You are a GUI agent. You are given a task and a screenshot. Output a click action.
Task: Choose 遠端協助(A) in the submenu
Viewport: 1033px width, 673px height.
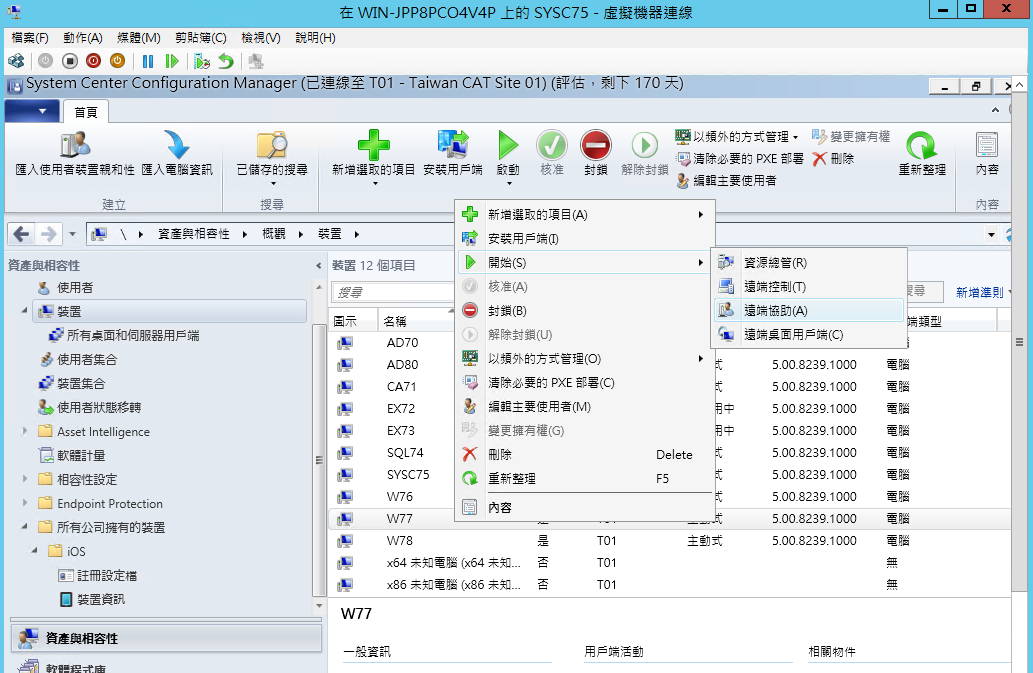tap(808, 310)
